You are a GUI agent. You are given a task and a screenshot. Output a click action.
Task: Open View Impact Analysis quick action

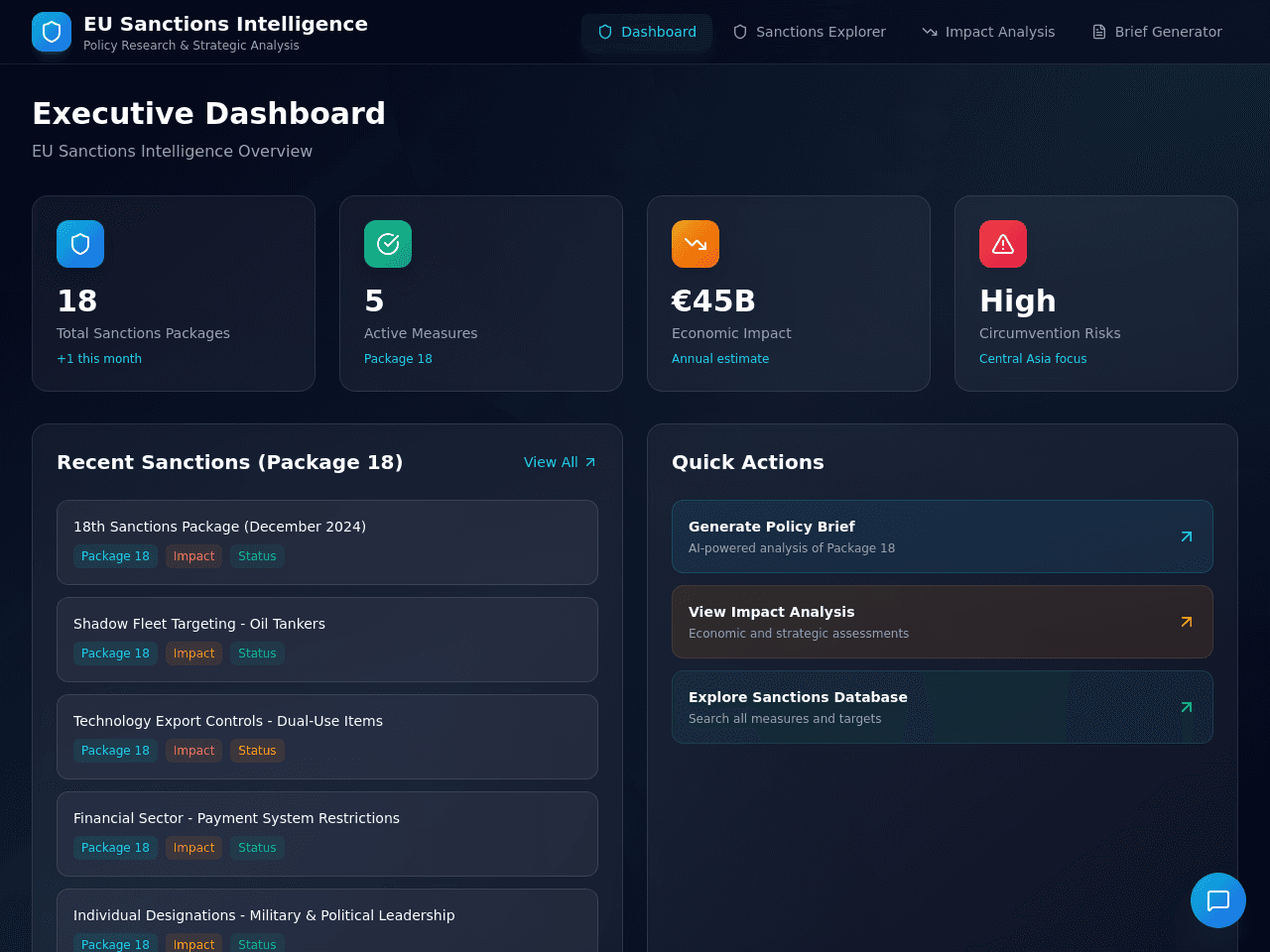(943, 622)
